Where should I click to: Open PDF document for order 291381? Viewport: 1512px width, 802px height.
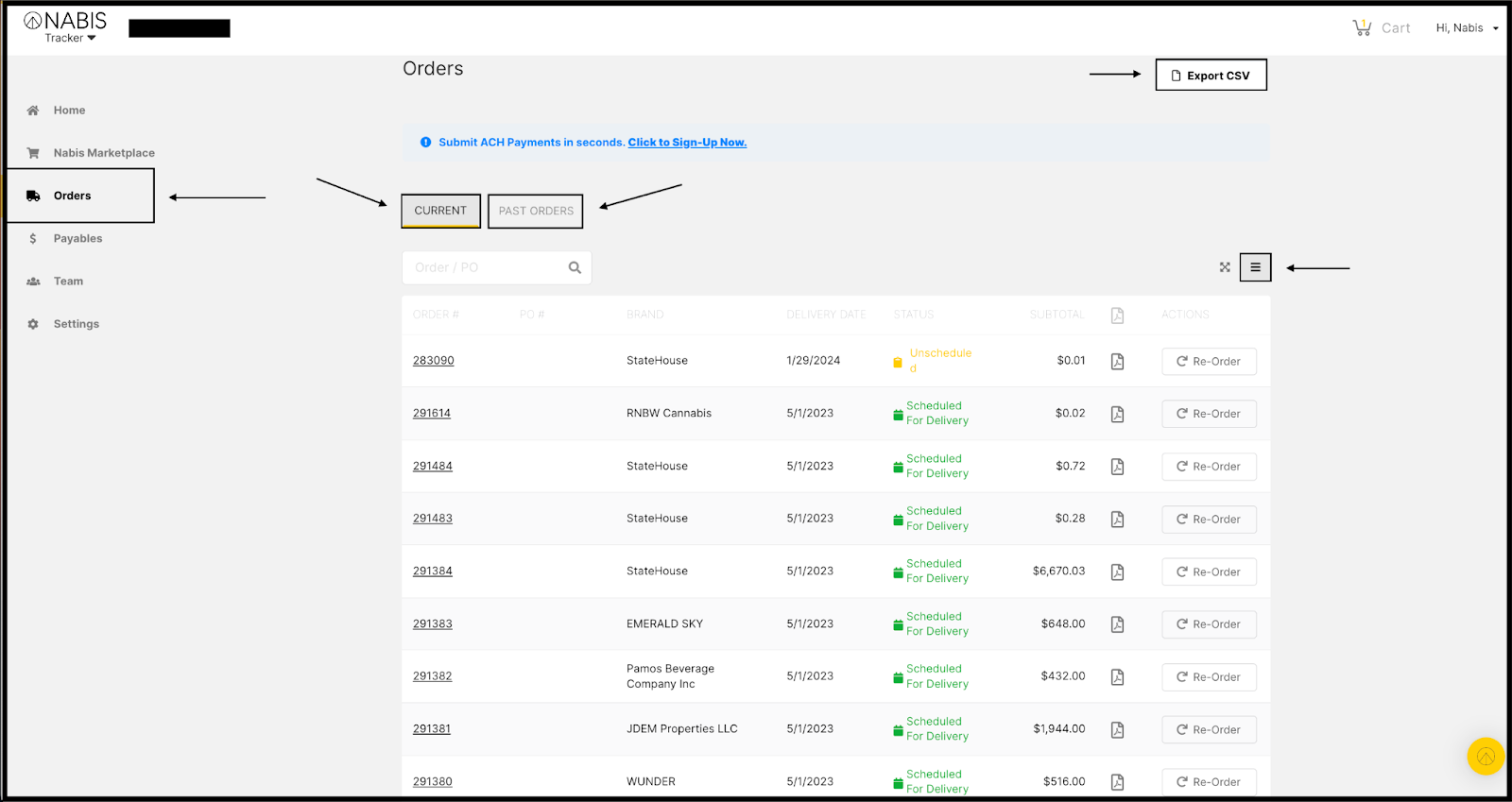(x=1117, y=730)
